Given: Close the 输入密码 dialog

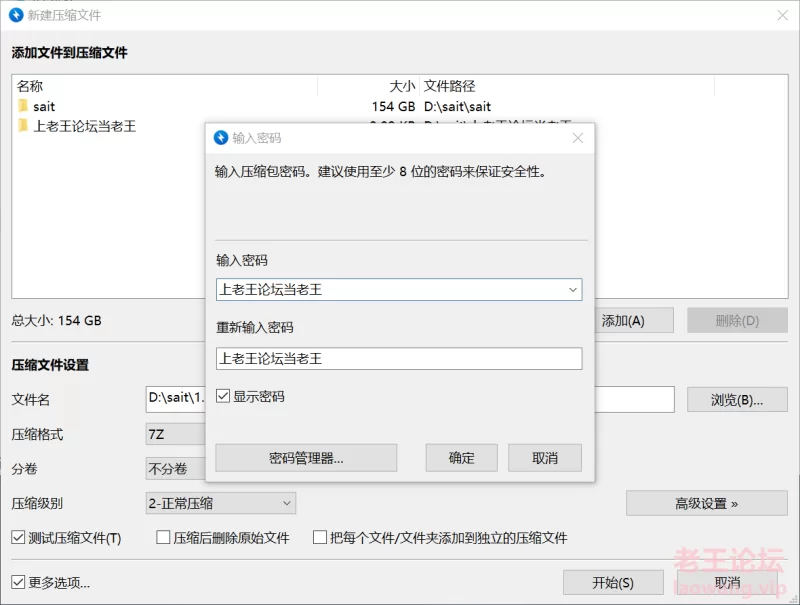Looking at the screenshot, I should coord(578,138).
